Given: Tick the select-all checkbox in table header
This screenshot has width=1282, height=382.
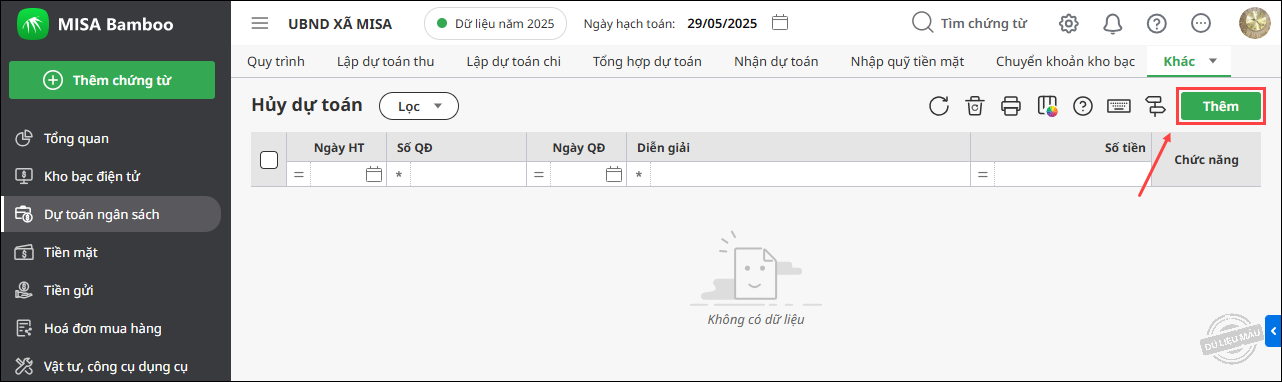Looking at the screenshot, I should 269,160.
